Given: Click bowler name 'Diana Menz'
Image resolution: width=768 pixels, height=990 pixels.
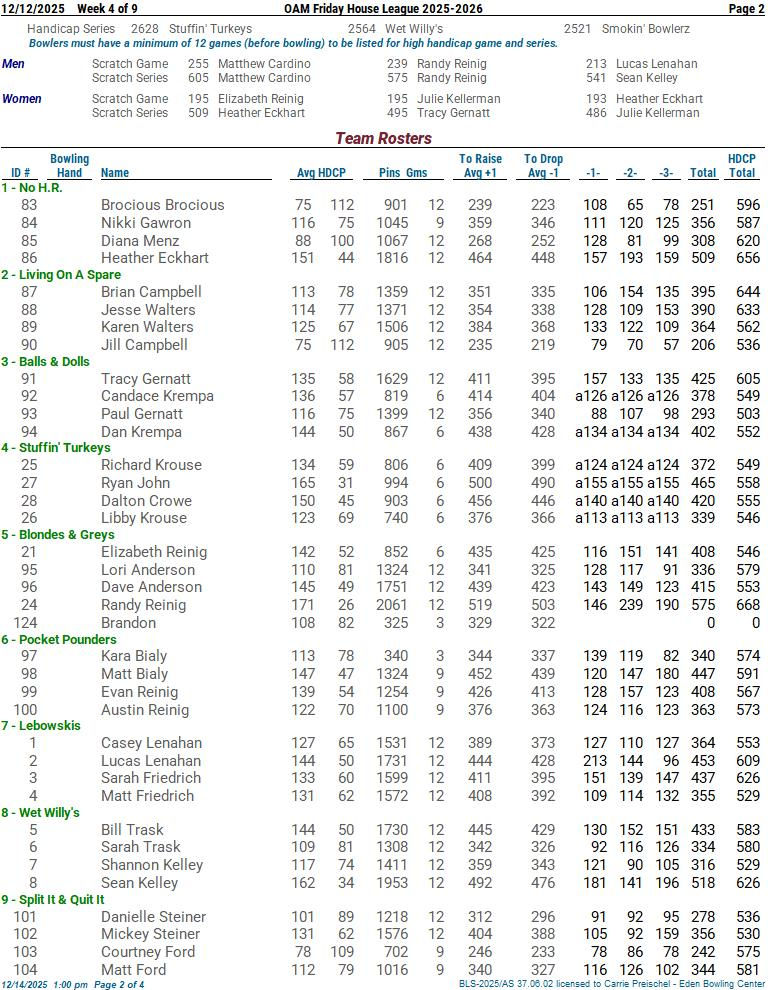Looking at the screenshot, I should [140, 241].
